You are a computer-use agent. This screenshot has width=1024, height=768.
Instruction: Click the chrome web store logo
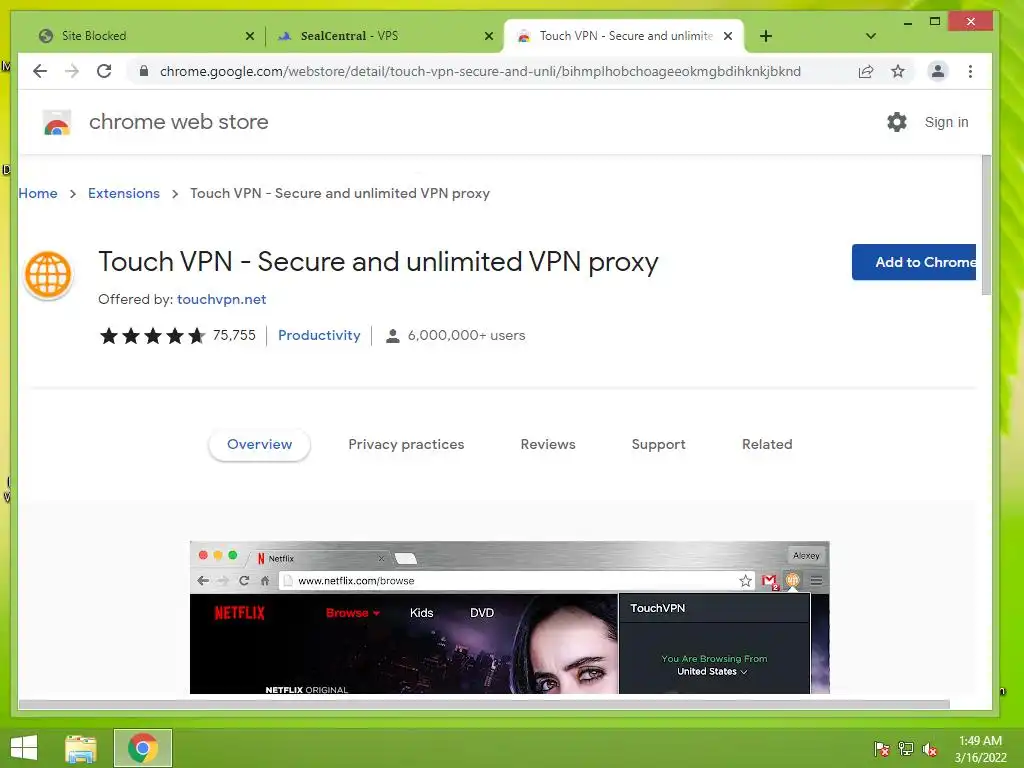coord(57,122)
